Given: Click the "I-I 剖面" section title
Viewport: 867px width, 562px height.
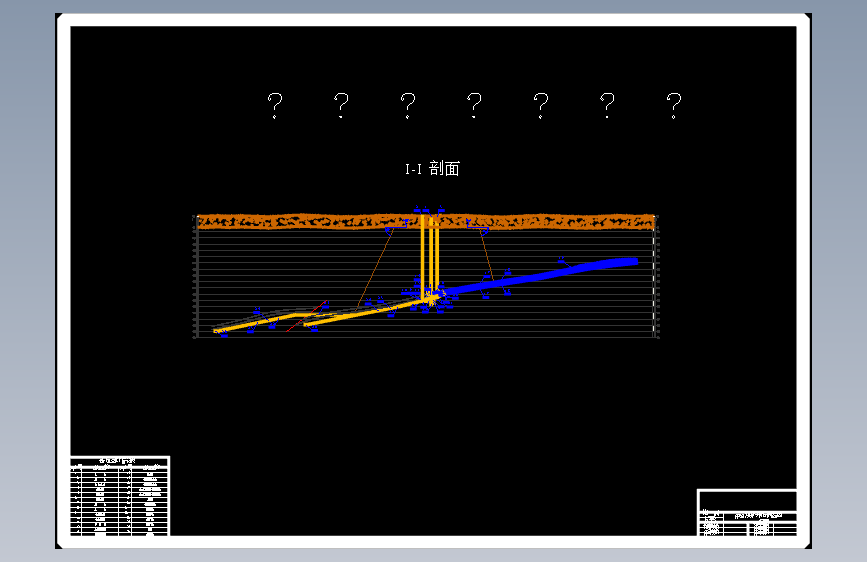Looking at the screenshot, I should click(432, 168).
